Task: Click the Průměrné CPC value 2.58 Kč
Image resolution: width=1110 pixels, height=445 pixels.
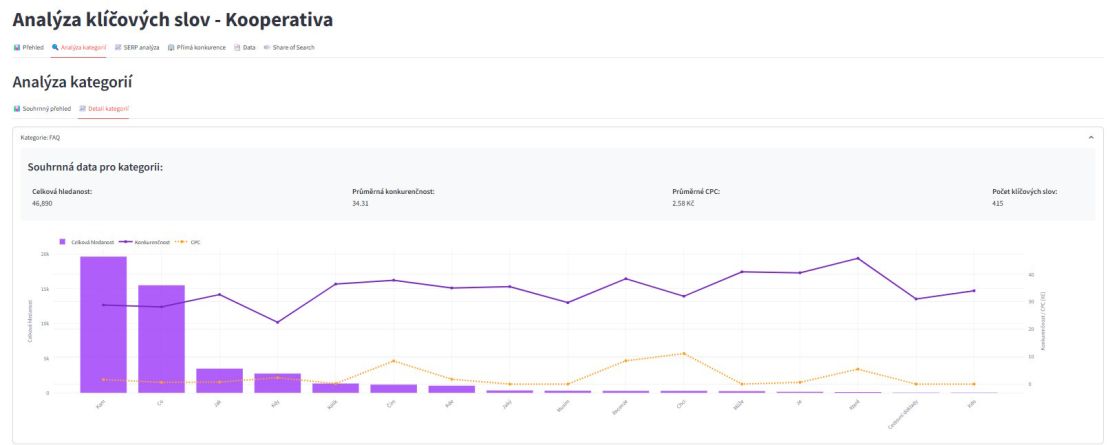Action: [x=685, y=204]
